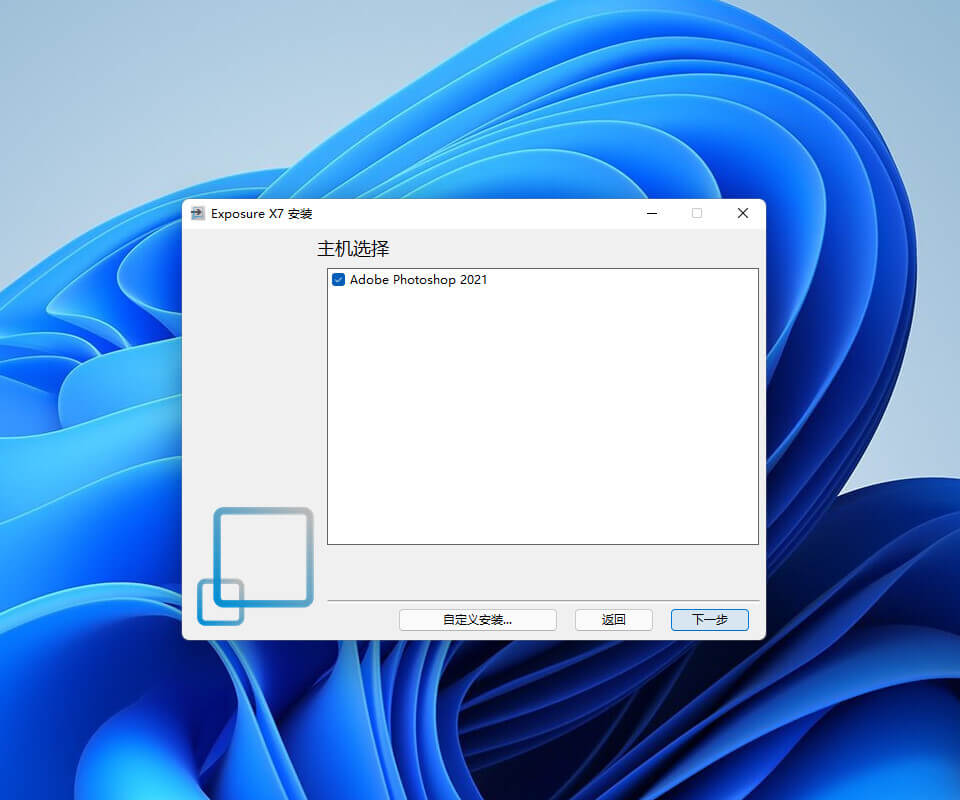The width and height of the screenshot is (960, 800).
Task: Select the Adobe Photoshop 2021 label text
Action: coord(418,280)
